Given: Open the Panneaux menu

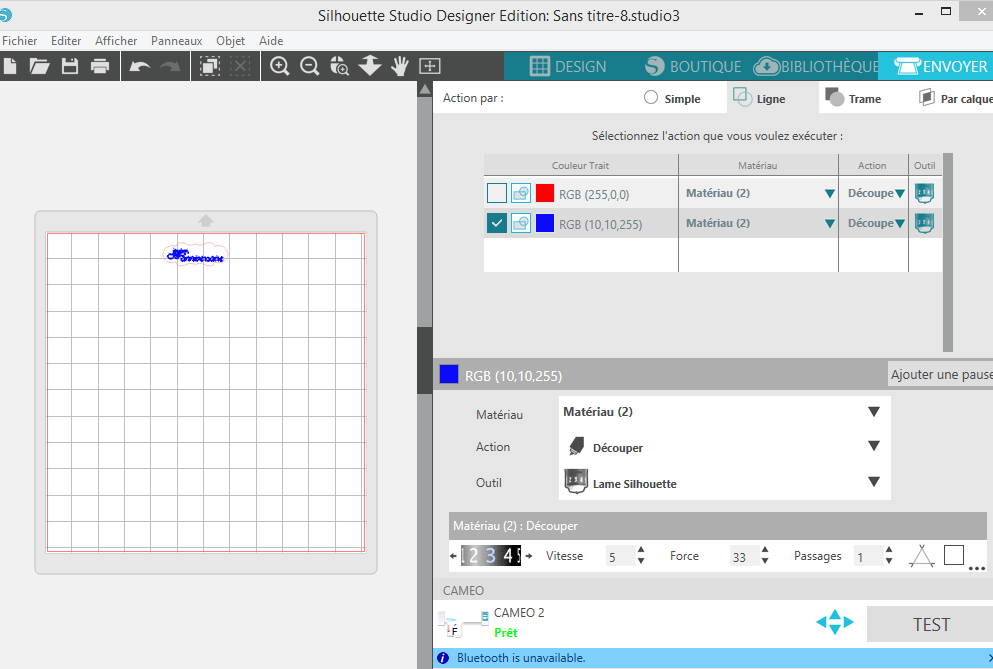Looking at the screenshot, I should click(177, 41).
